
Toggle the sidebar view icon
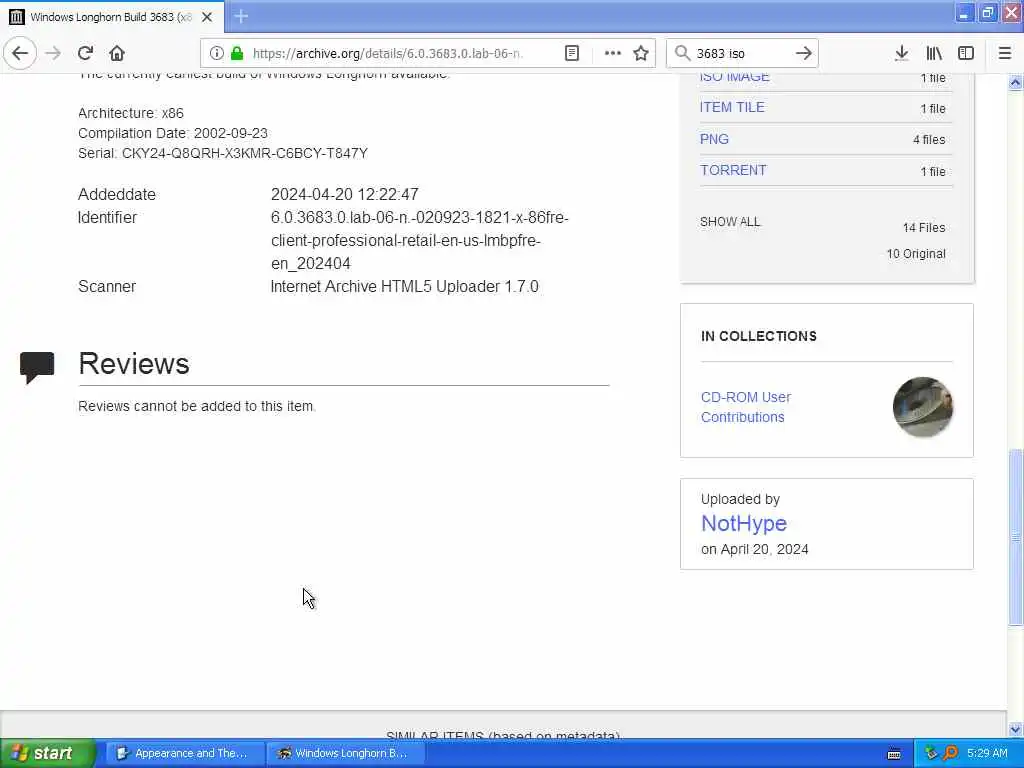click(x=966, y=53)
